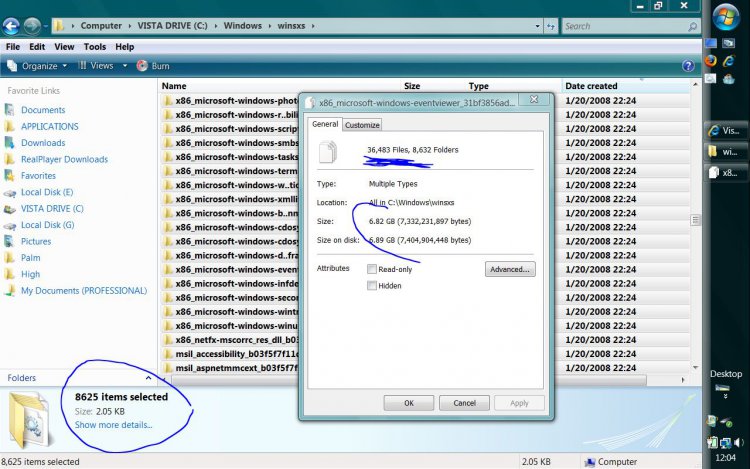The height and width of the screenshot is (469, 750).
Task: Confirm properties dialog with OK
Action: pyautogui.click(x=409, y=403)
